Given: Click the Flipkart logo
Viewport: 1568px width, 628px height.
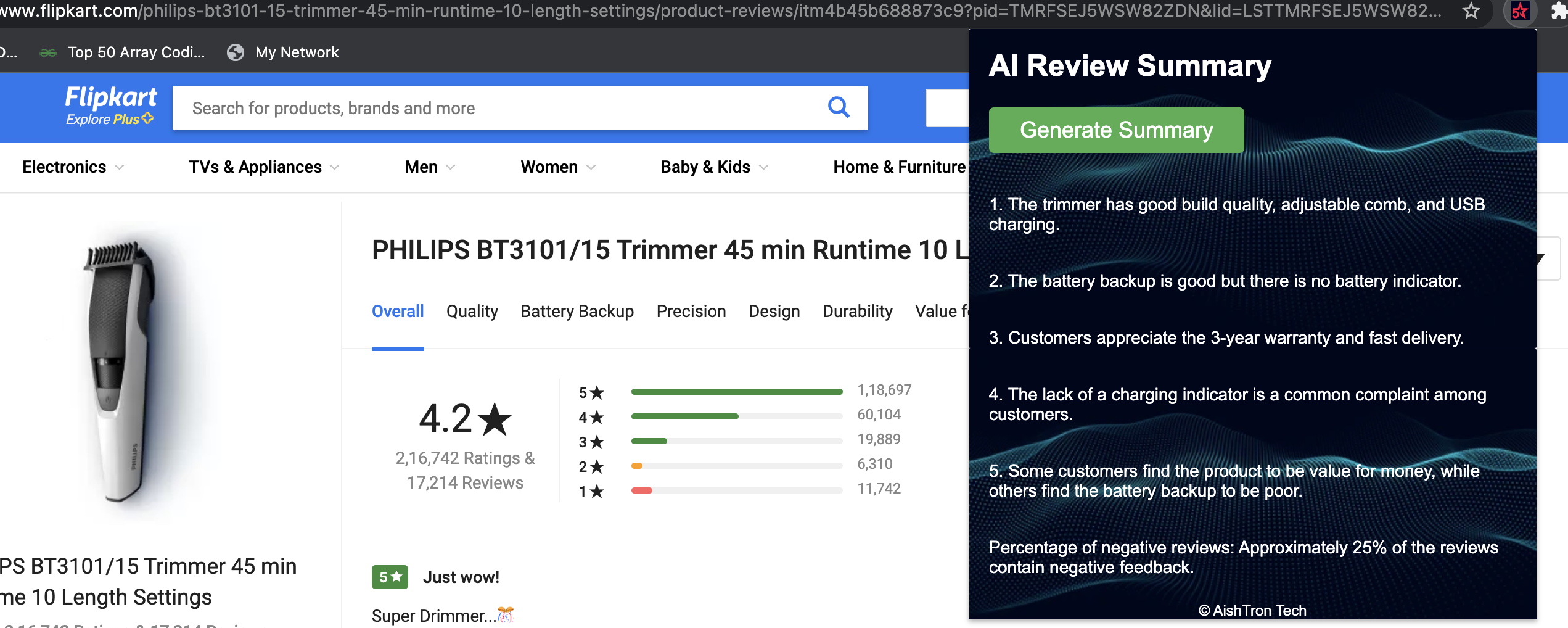Looking at the screenshot, I should (x=111, y=97).
